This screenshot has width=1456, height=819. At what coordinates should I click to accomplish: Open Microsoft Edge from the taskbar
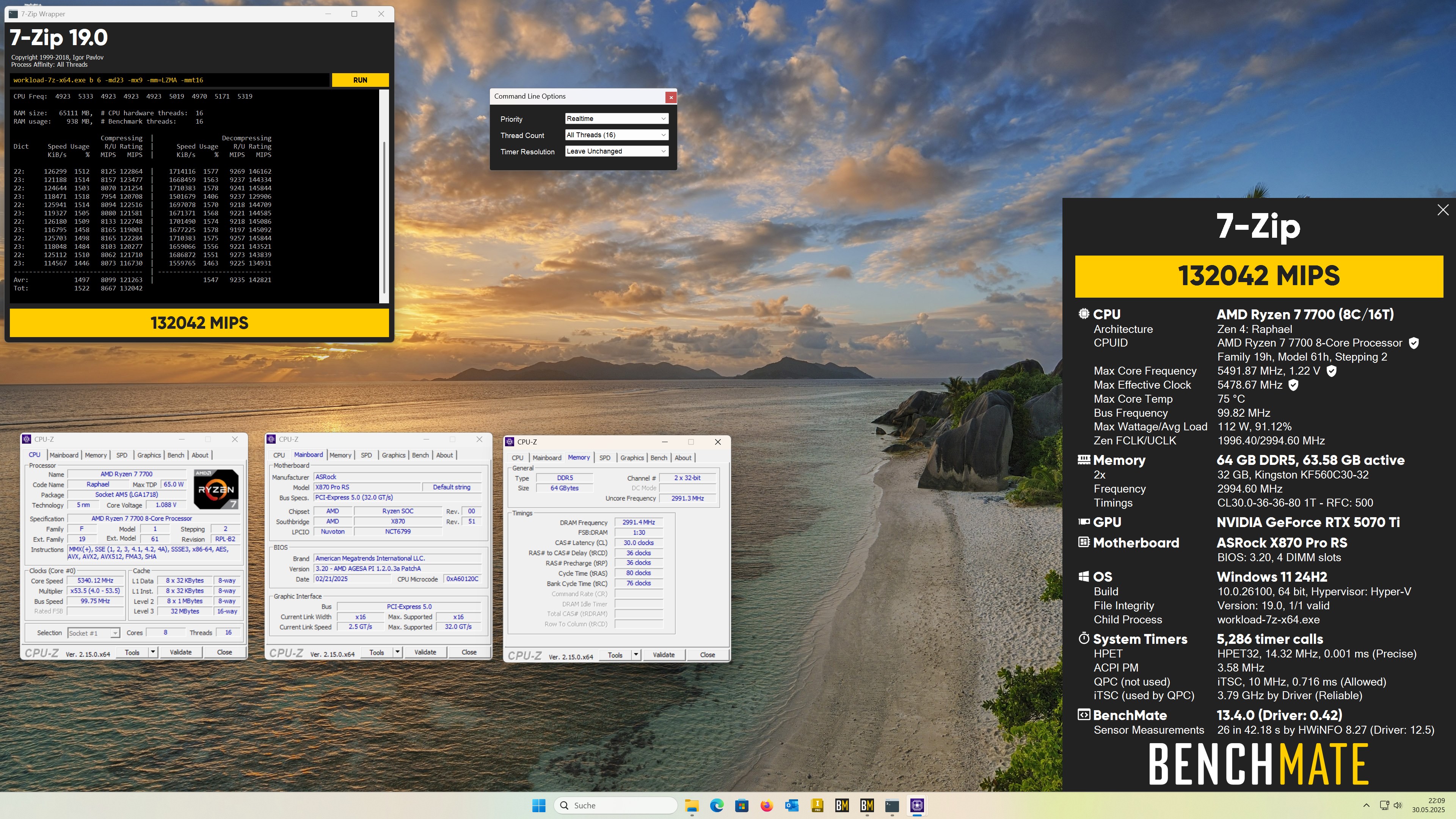click(x=717, y=805)
